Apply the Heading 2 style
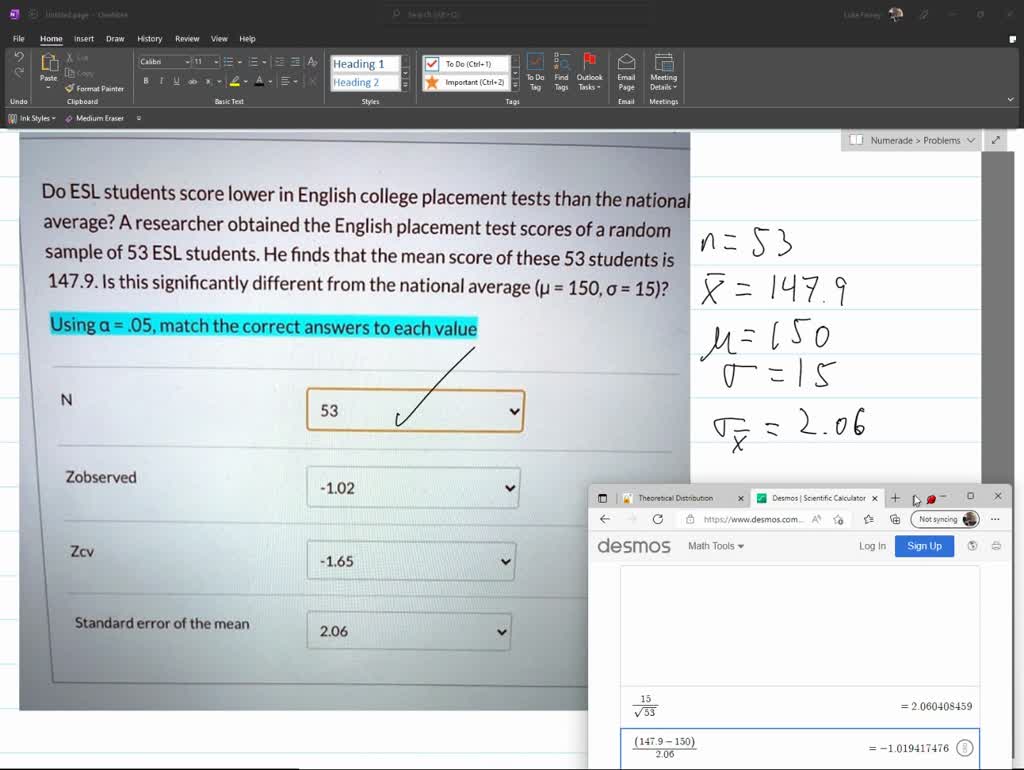1024x770 pixels. click(364, 82)
